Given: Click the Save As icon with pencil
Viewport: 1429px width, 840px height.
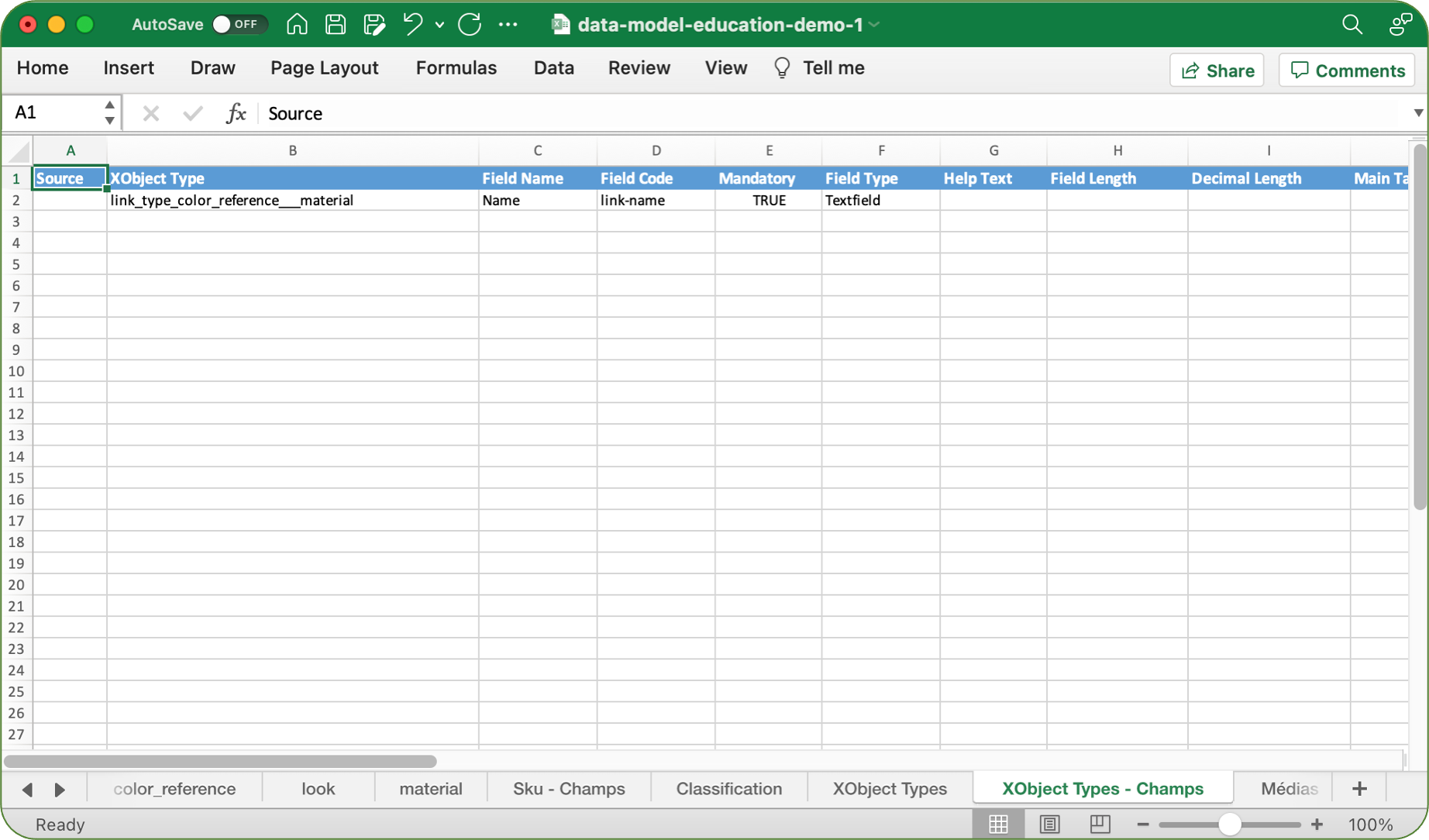Looking at the screenshot, I should pyautogui.click(x=374, y=24).
